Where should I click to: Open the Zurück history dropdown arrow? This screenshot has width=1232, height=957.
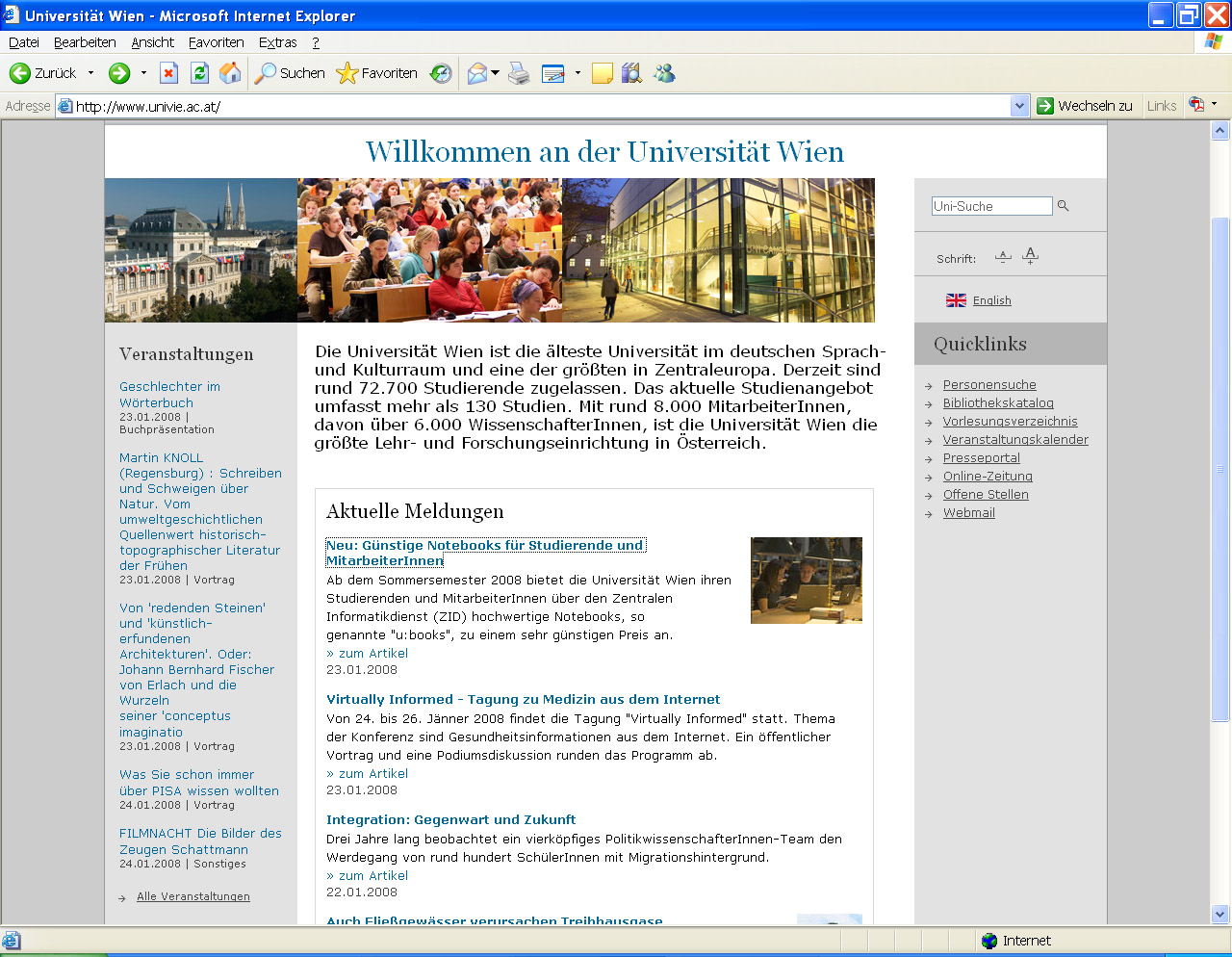(90, 73)
